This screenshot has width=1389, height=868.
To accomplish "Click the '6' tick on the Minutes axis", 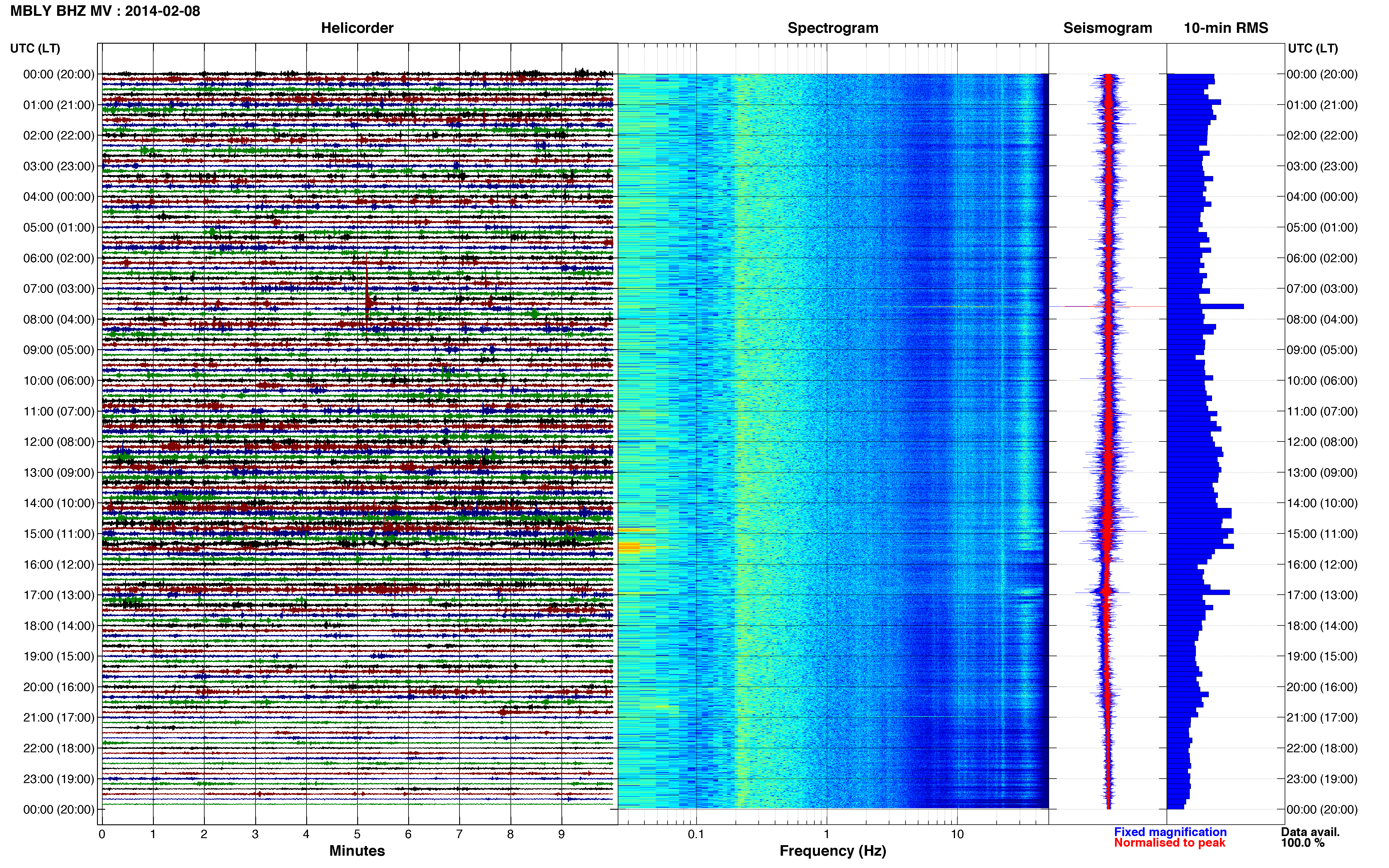I will (x=408, y=834).
